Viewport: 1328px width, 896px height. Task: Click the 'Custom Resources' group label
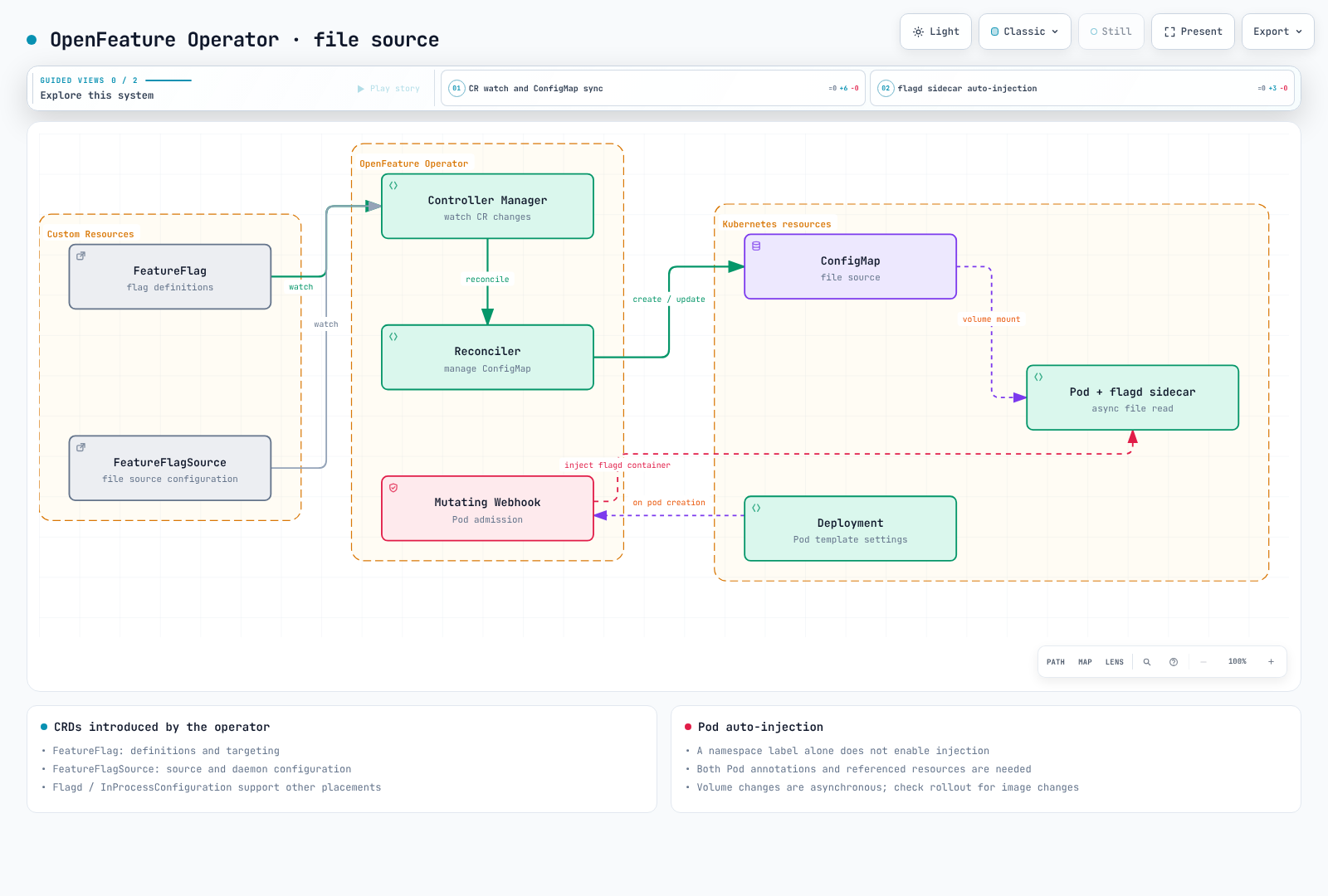[90, 235]
